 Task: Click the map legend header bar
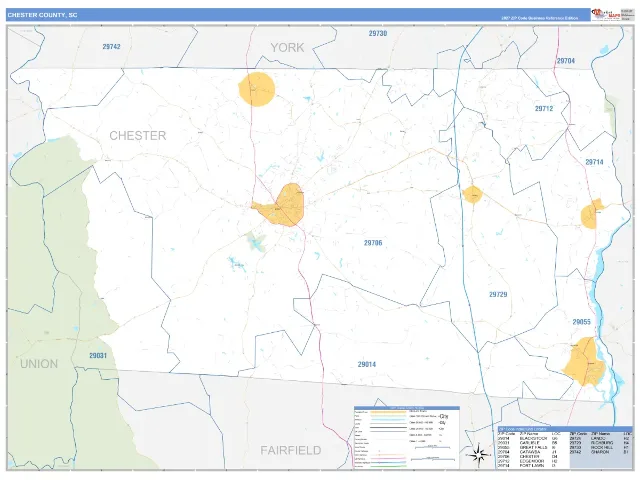point(407,408)
